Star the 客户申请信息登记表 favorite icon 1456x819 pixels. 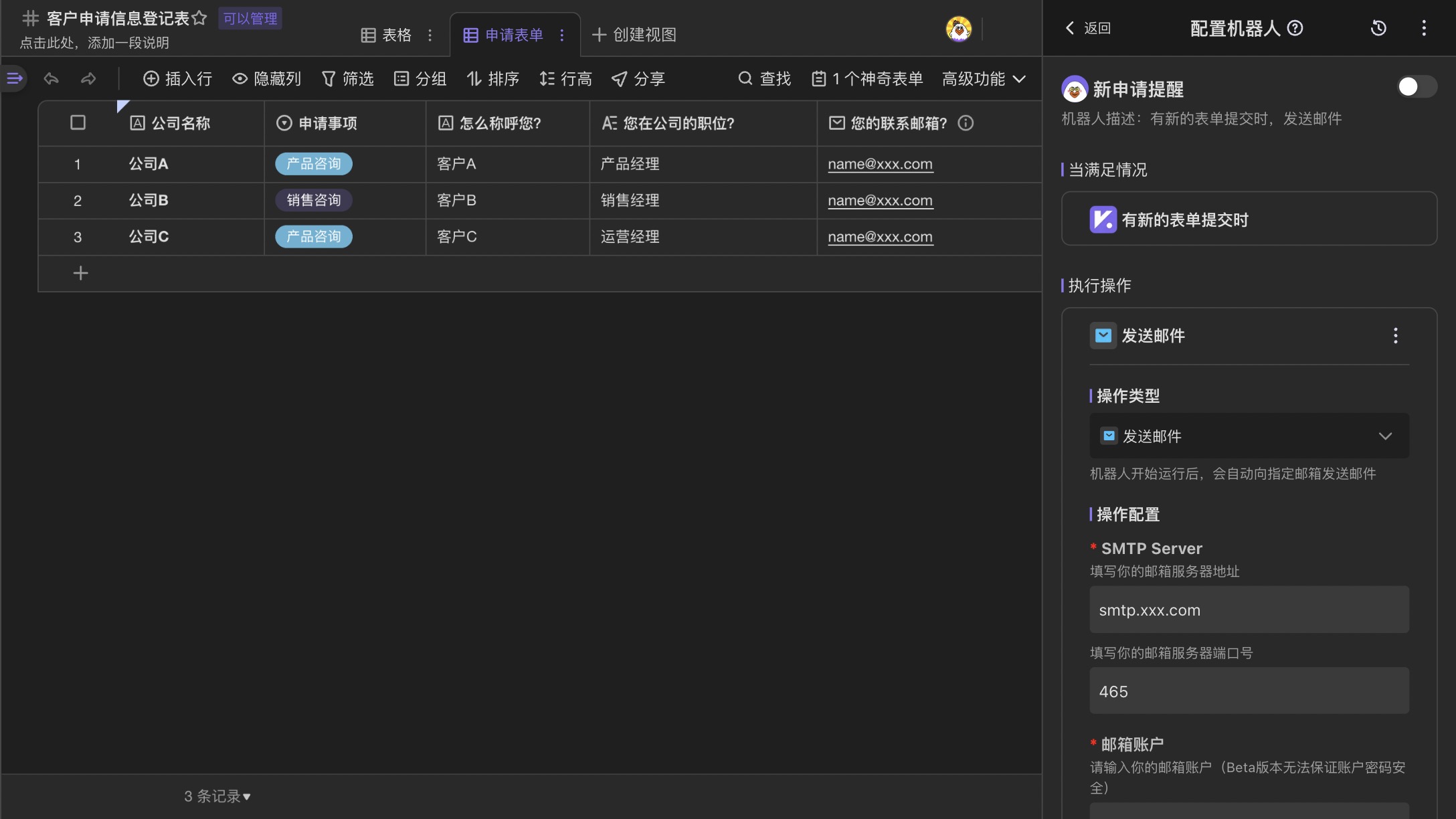tap(199, 18)
